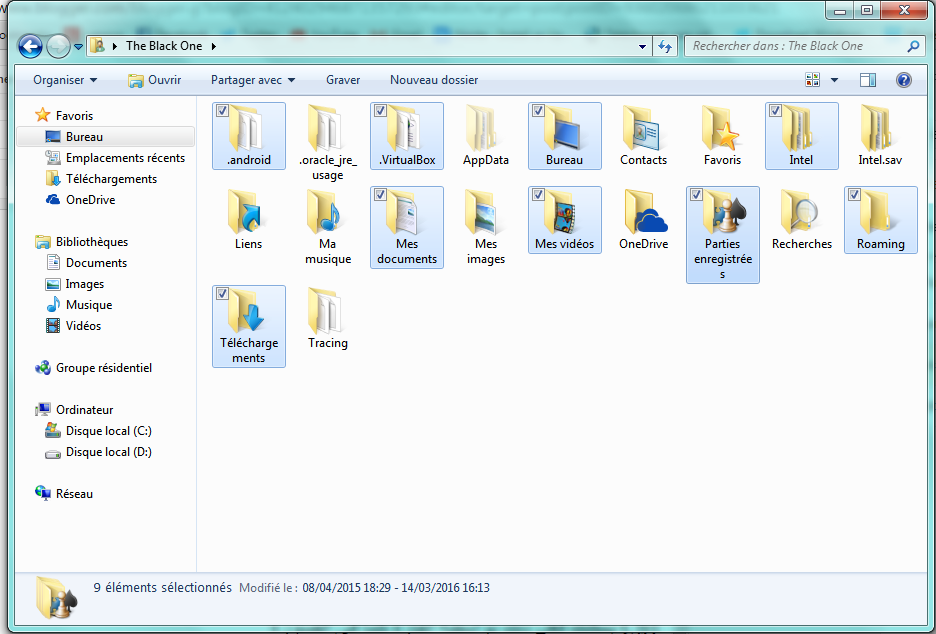Image resolution: width=936 pixels, height=634 pixels.
Task: Open Documents library in sidebar
Action: [87, 263]
